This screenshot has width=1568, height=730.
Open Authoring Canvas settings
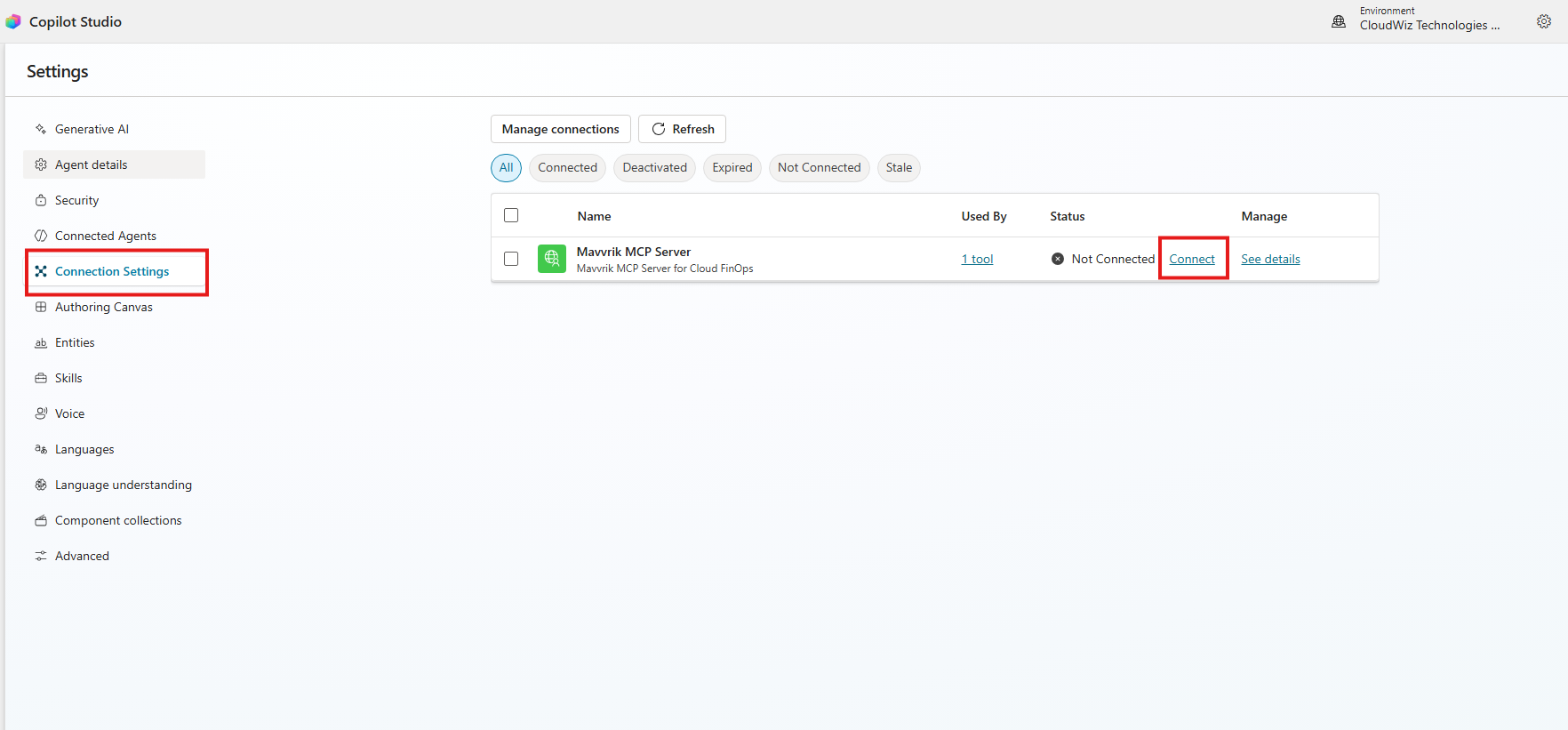[x=114, y=307]
